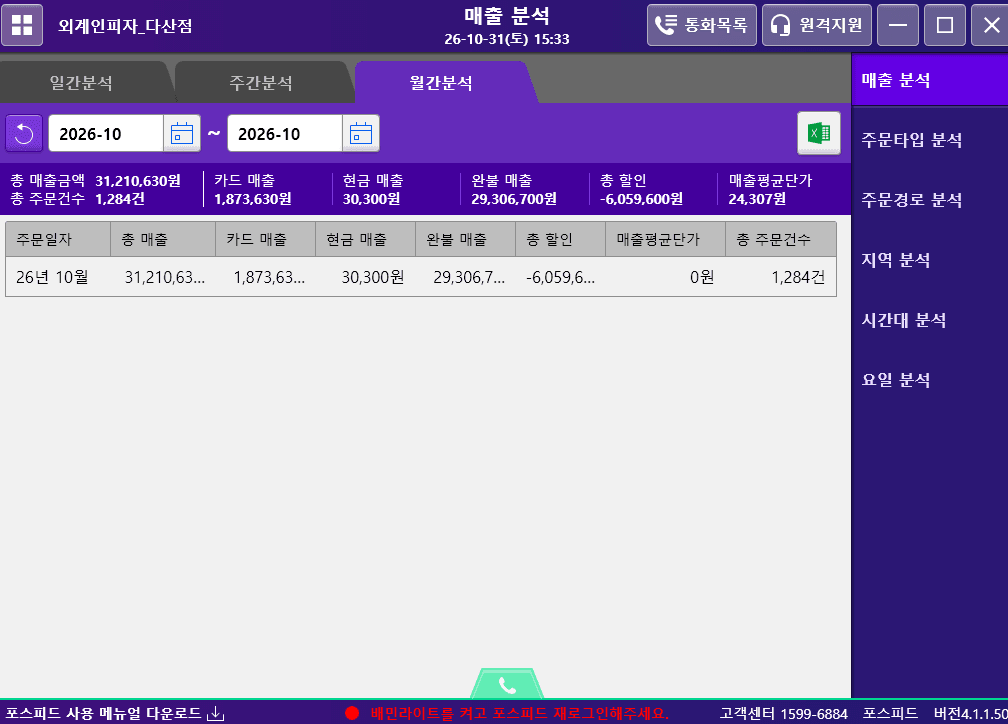
Task: Open 원격지원 remote support
Action: 816,25
